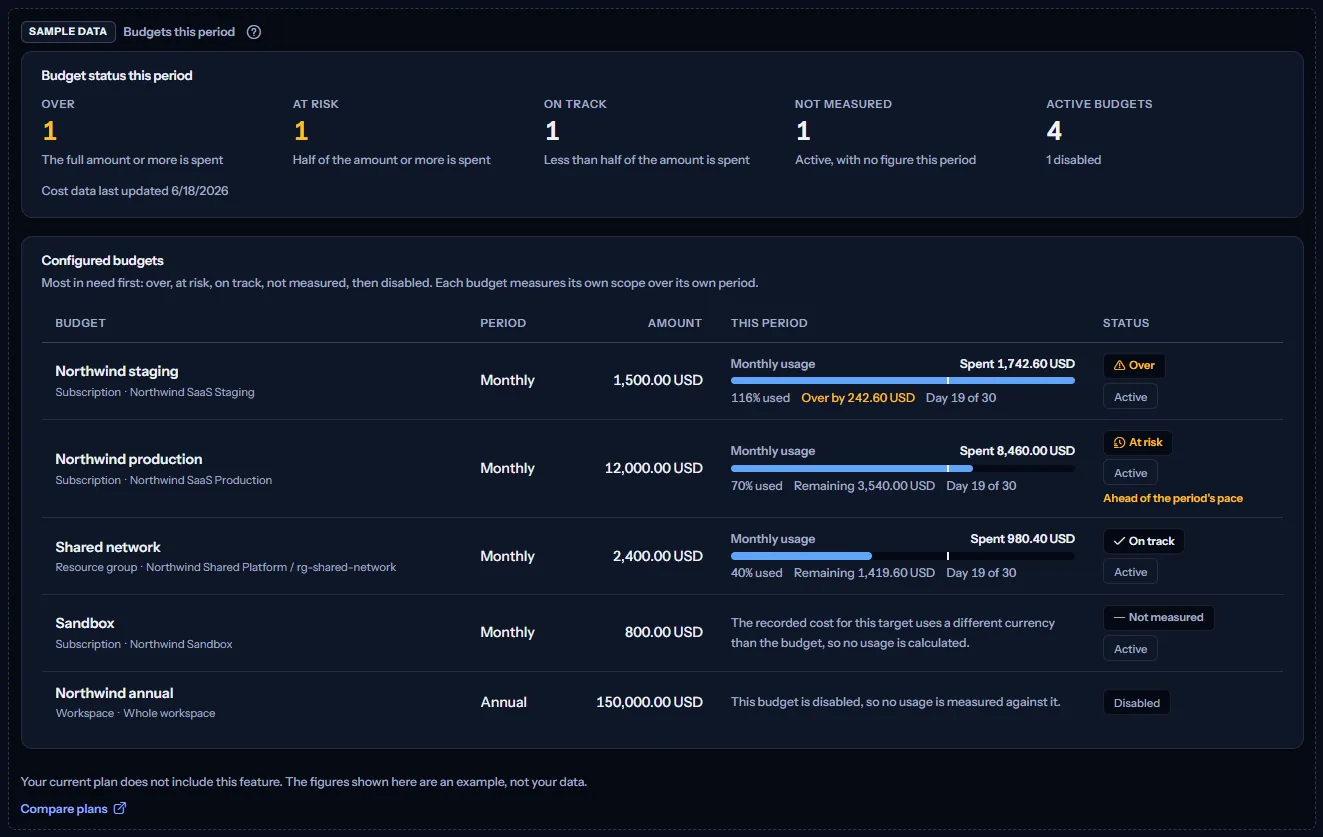Click the On track checkmark icon

[1119, 541]
